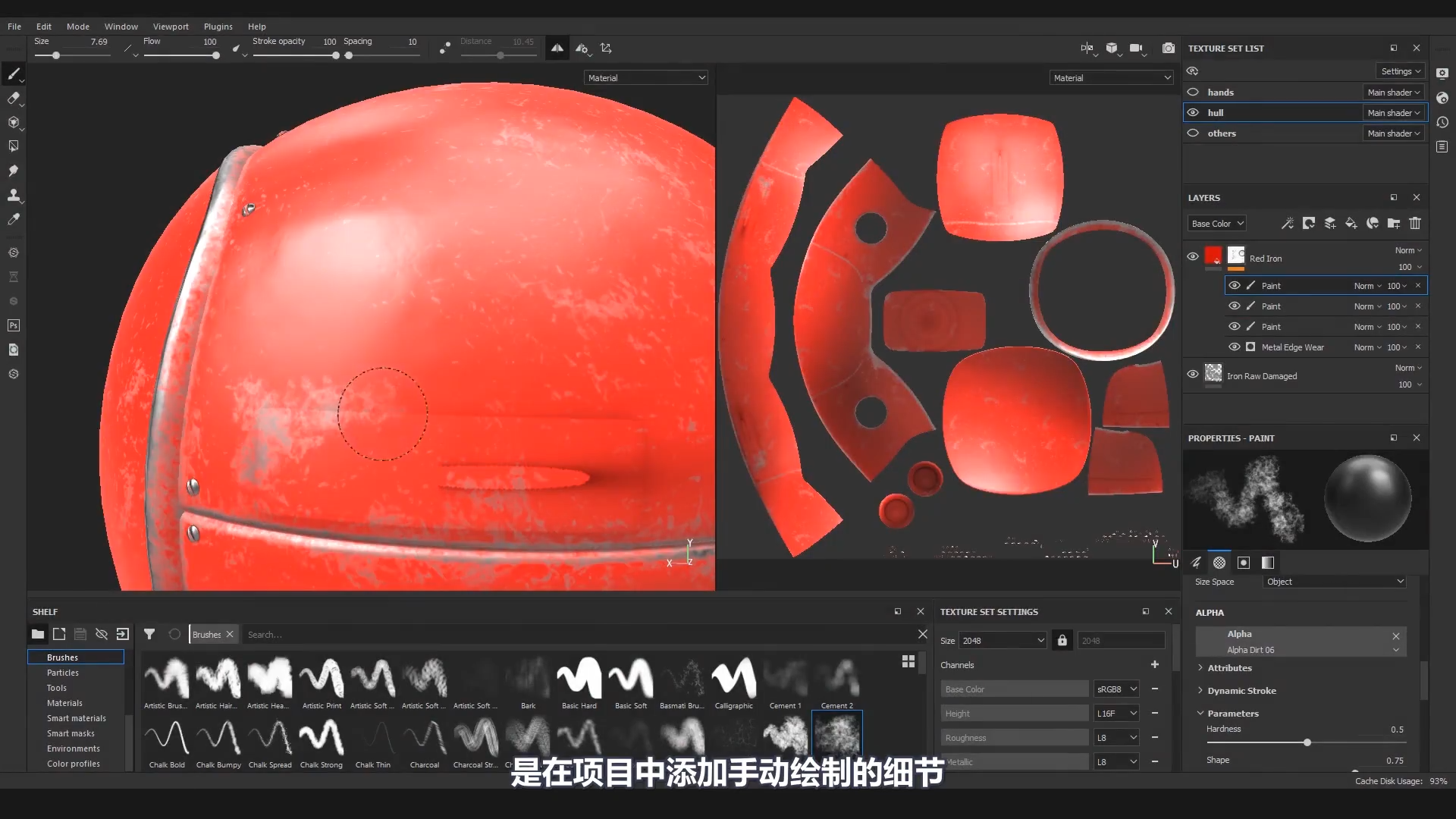Open the camera screenshot icon
1456x819 pixels.
tap(1169, 48)
